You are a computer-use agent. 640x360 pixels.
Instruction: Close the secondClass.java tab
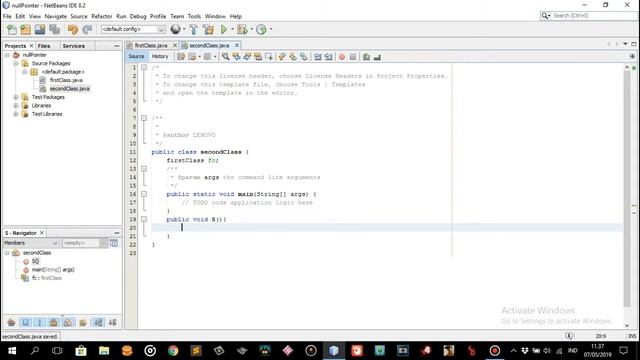[237, 45]
